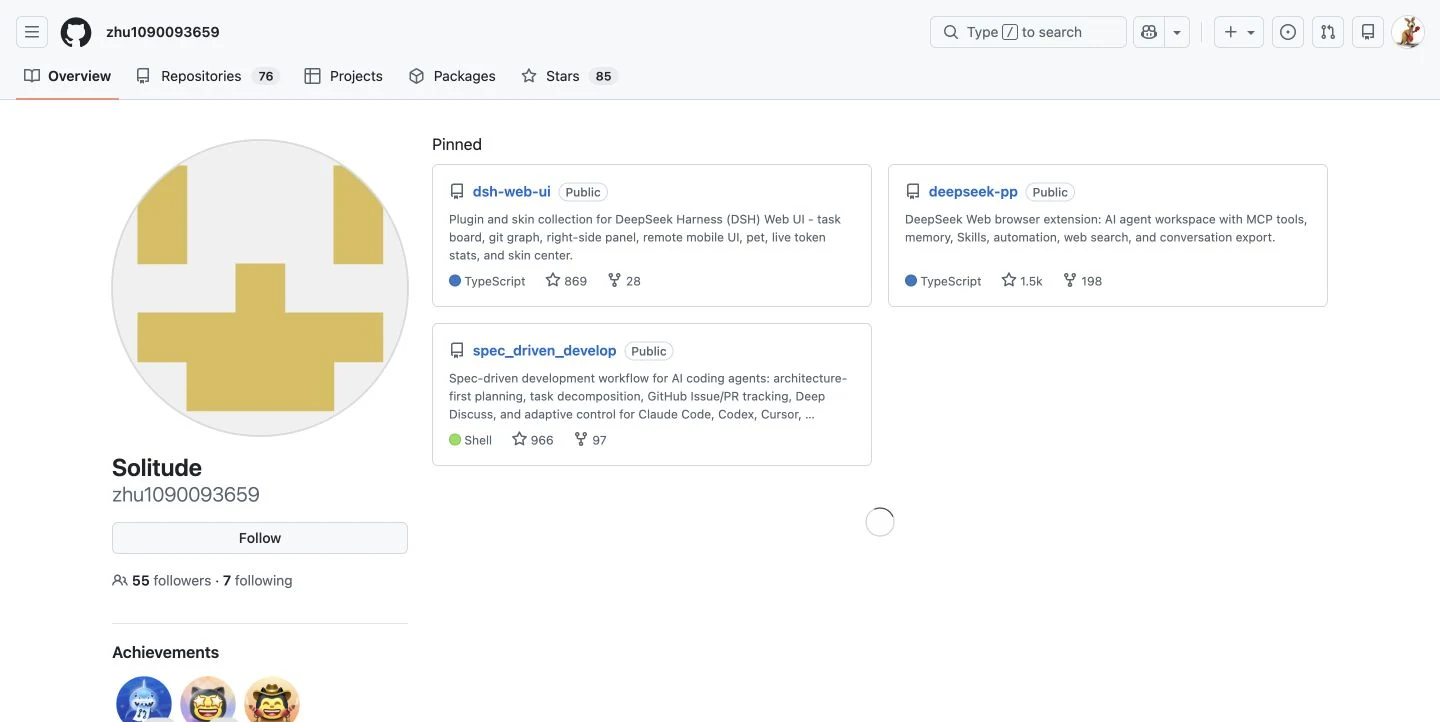Switch to the Repositories tab
The image size is (1440, 722).
point(207,76)
